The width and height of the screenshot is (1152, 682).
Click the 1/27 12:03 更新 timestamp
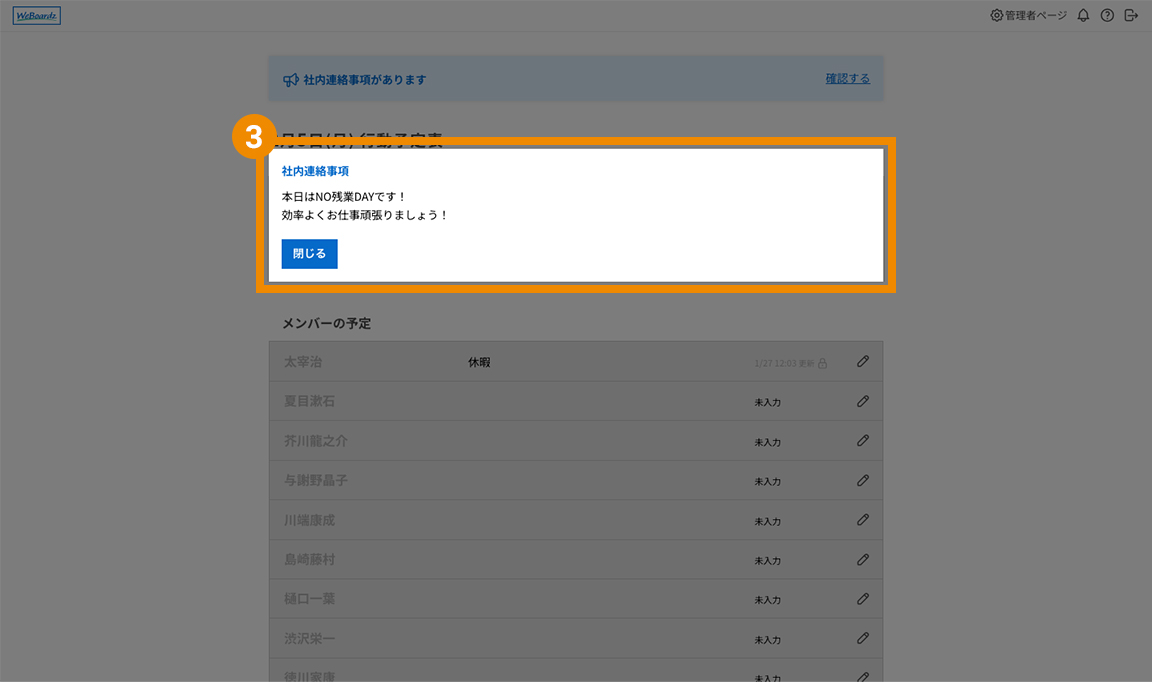tap(784, 364)
